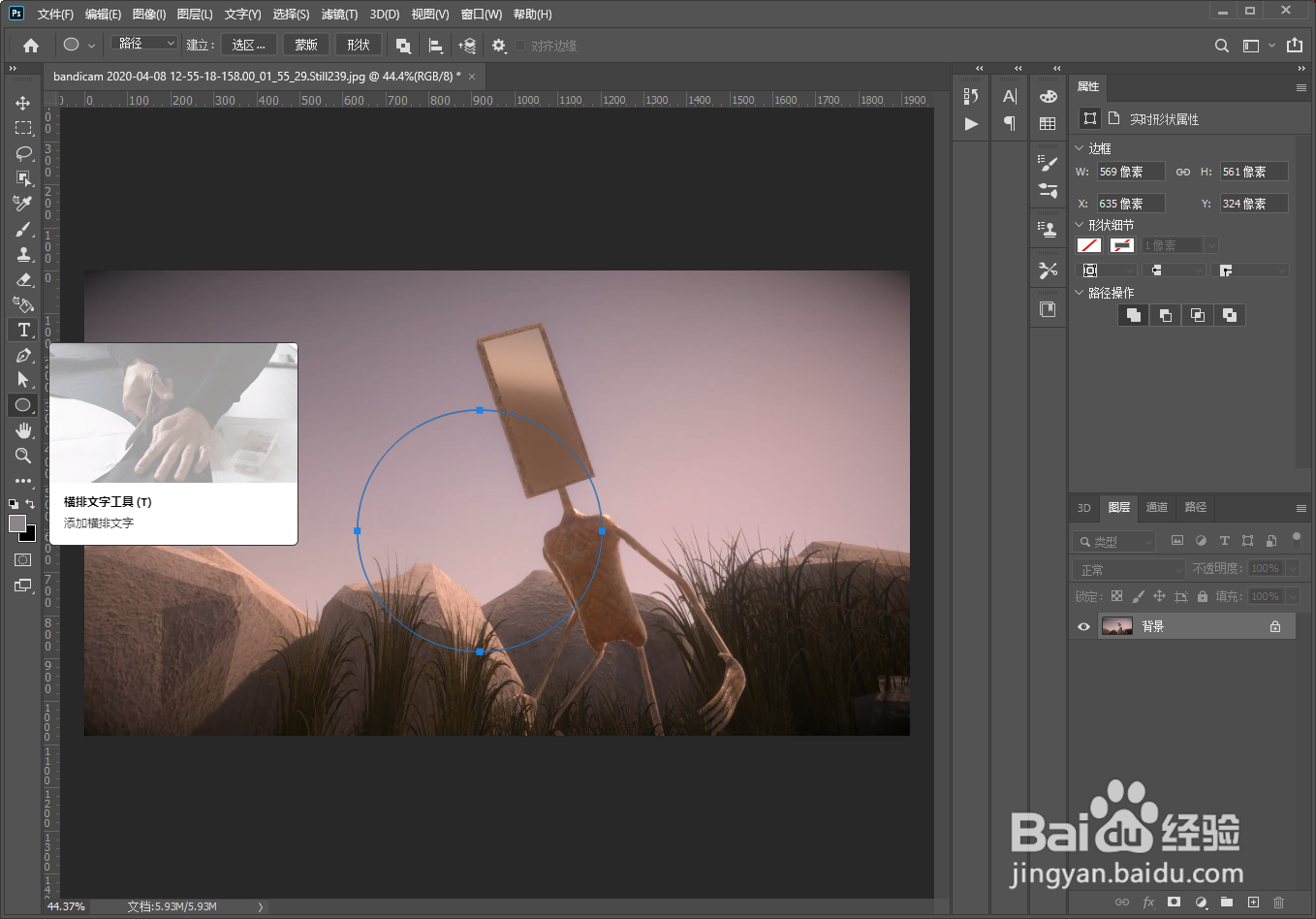Open the 图像(I) menu
1316x919 pixels.
149,15
